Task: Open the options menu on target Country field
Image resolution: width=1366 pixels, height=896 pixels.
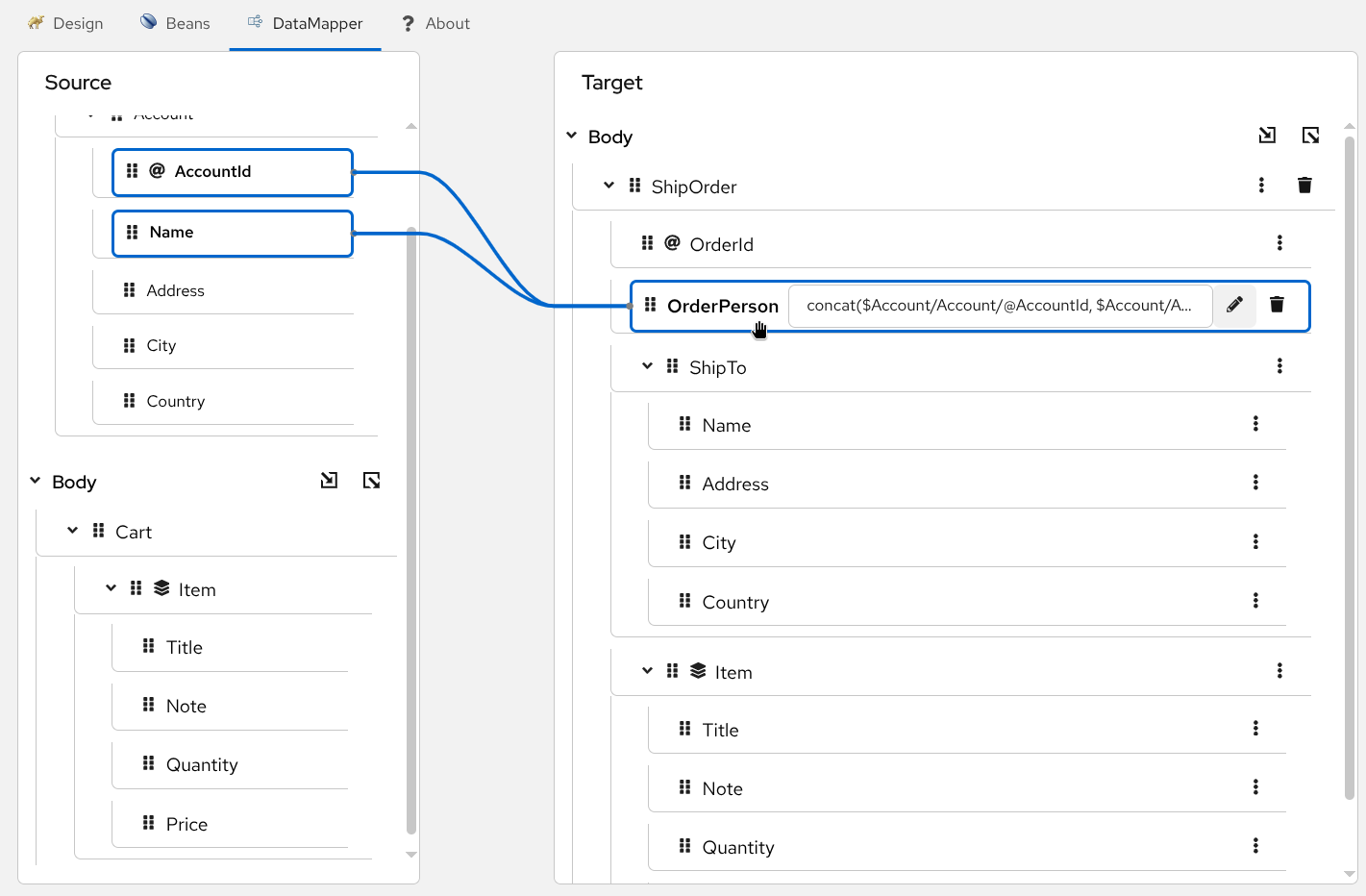Action: (1255, 600)
